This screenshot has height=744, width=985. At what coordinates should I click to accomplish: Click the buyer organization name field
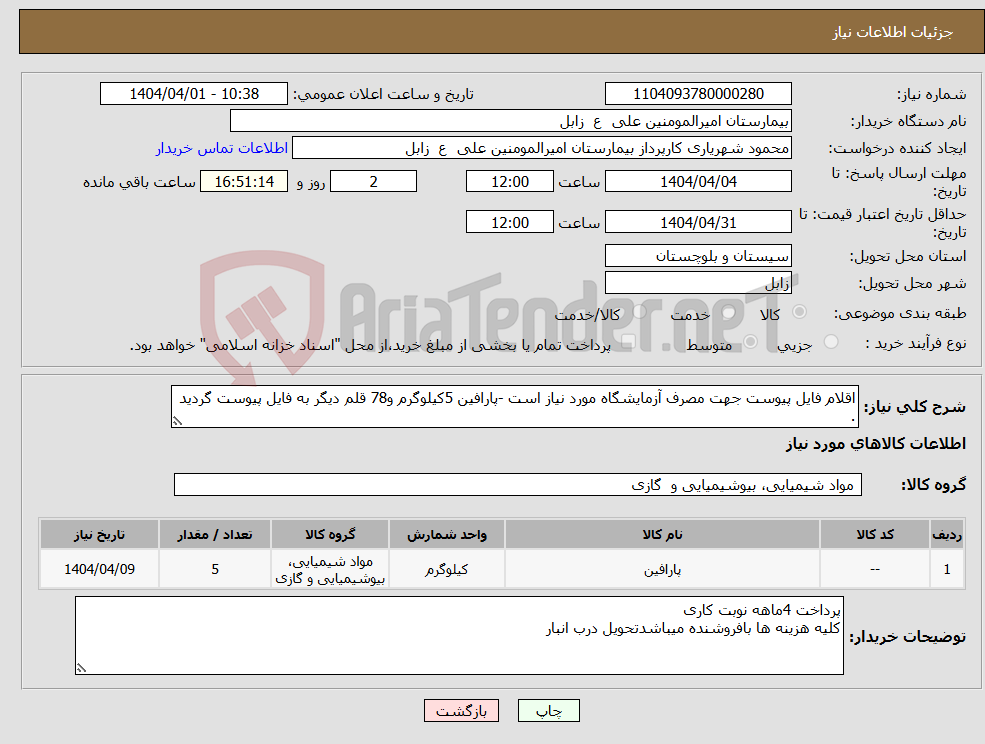pos(511,121)
